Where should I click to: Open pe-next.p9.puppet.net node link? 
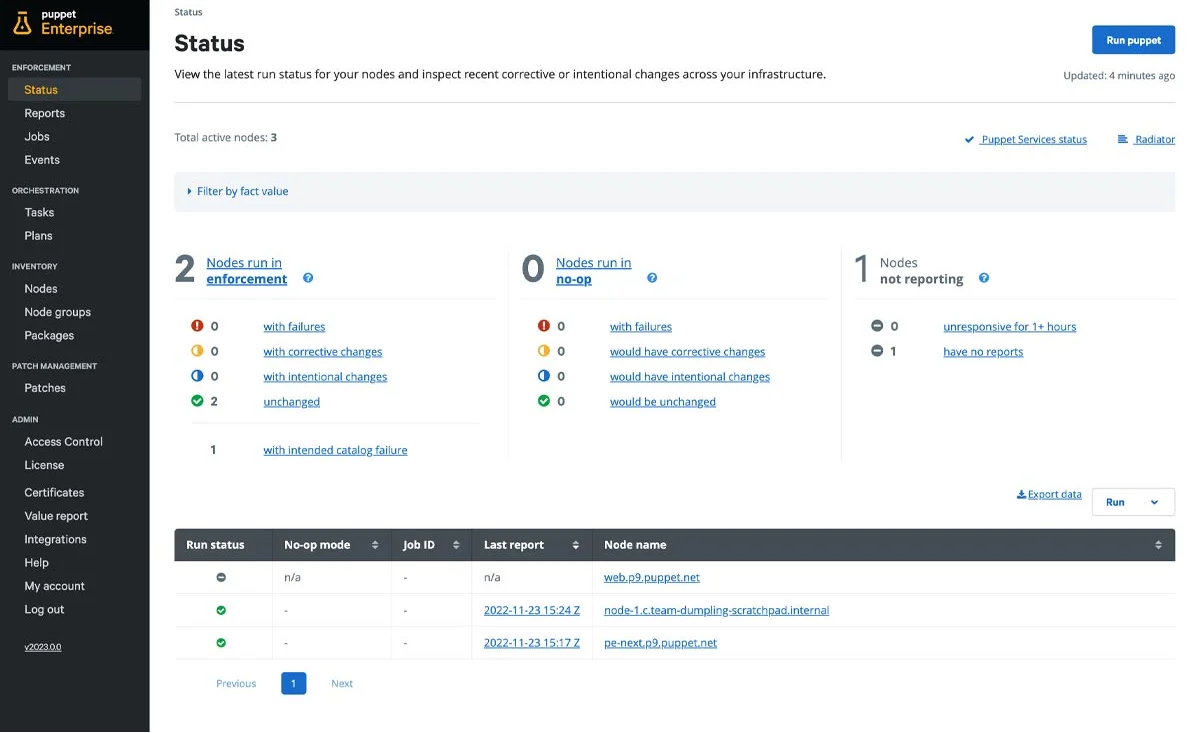pyautogui.click(x=660, y=643)
